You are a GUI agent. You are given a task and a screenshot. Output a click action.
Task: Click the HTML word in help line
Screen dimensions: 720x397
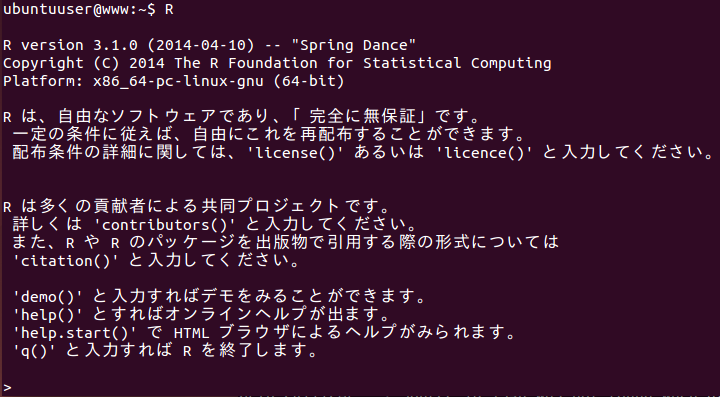192,333
